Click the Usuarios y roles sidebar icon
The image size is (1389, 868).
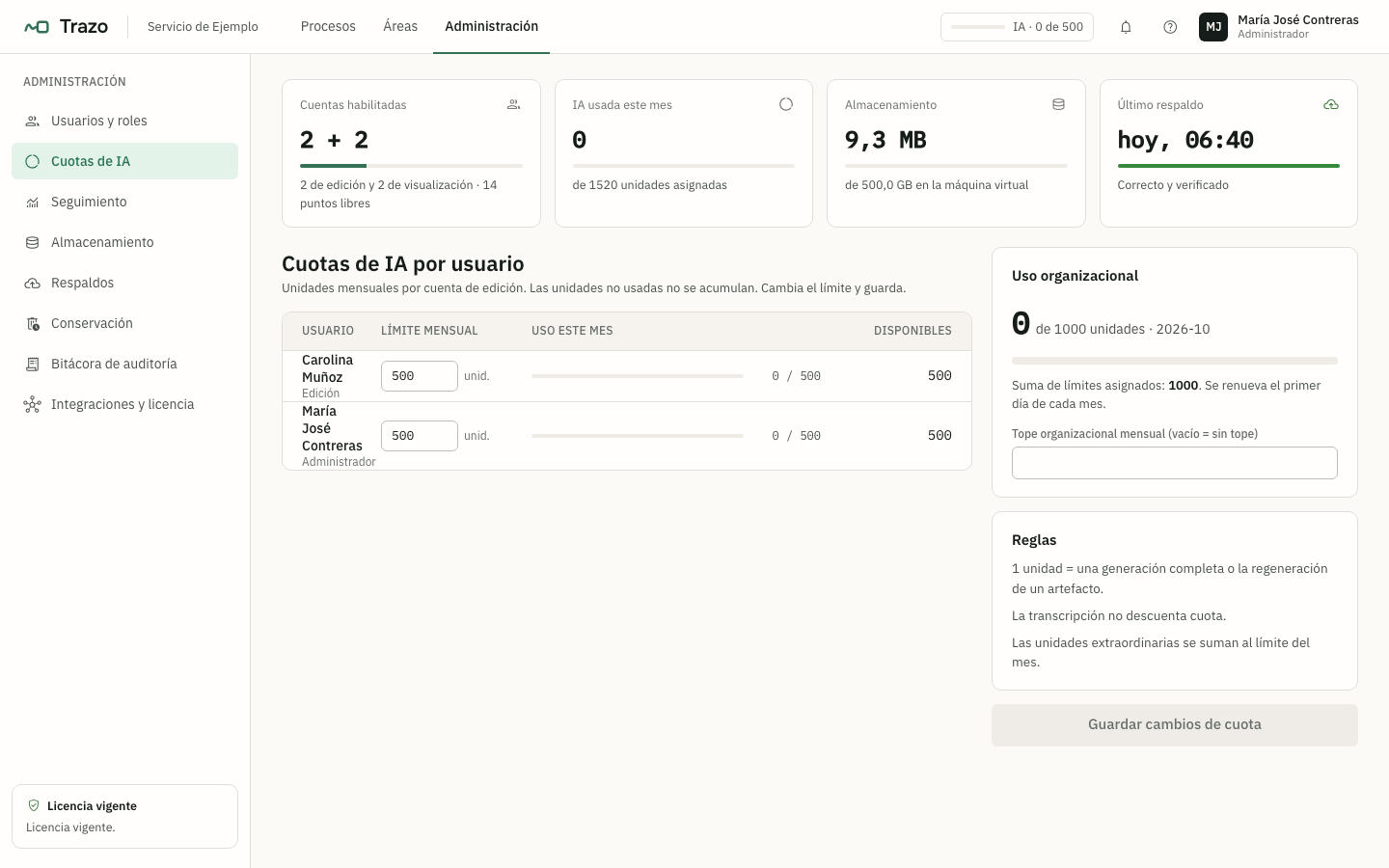point(33,122)
